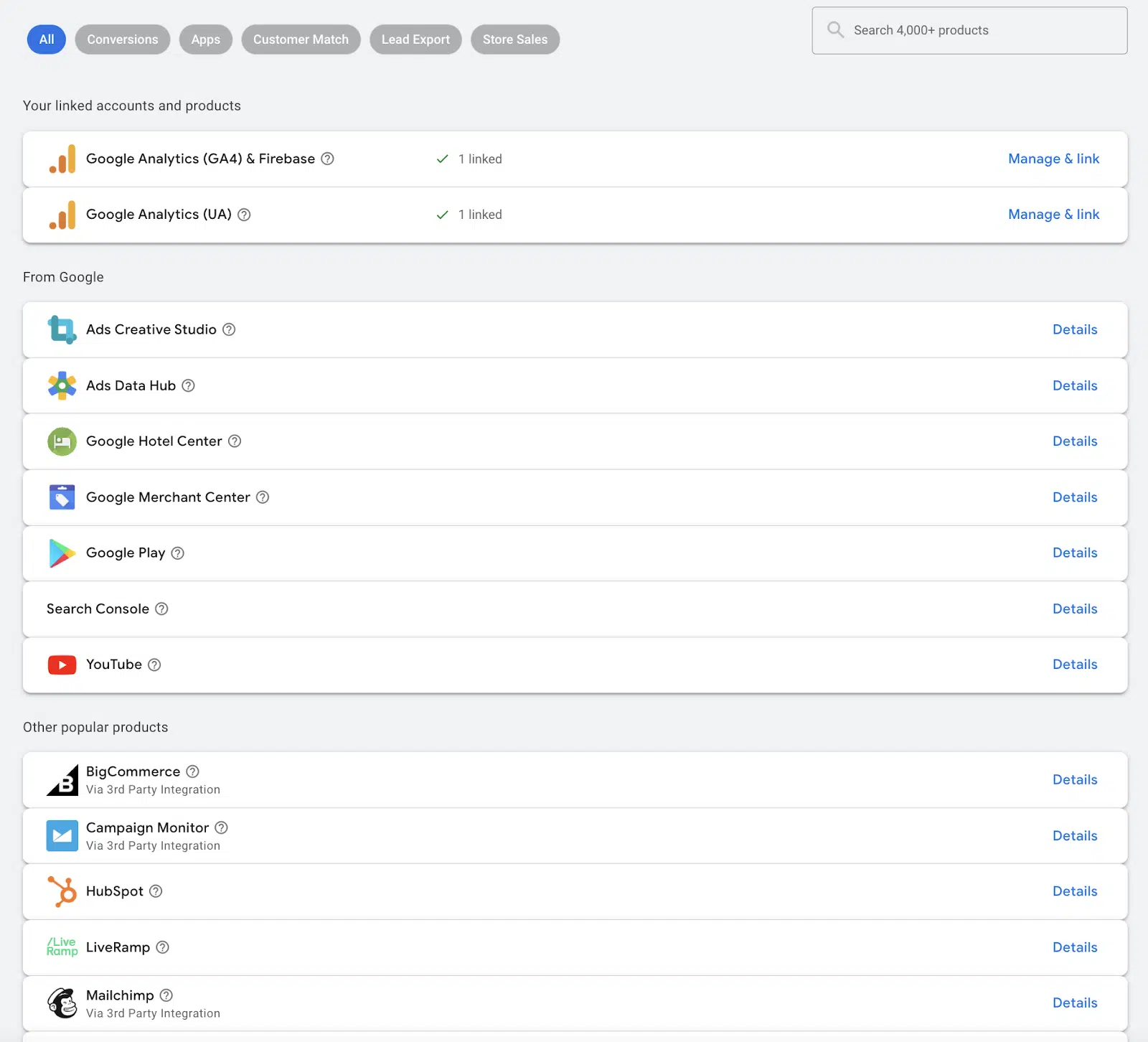Viewport: 1148px width, 1042px height.
Task: Click the Campaign Monitor envelope icon
Action: 62,836
